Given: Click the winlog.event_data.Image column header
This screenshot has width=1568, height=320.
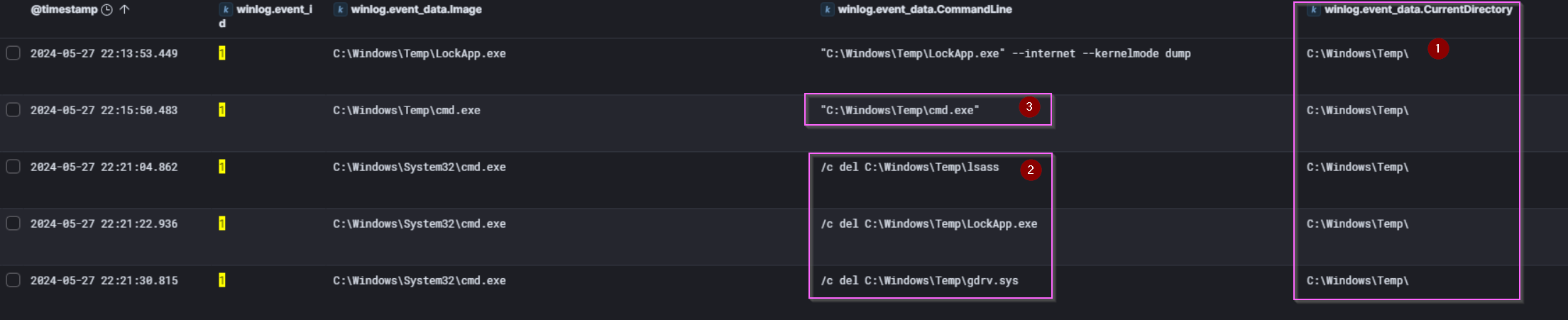Looking at the screenshot, I should pyautogui.click(x=416, y=9).
